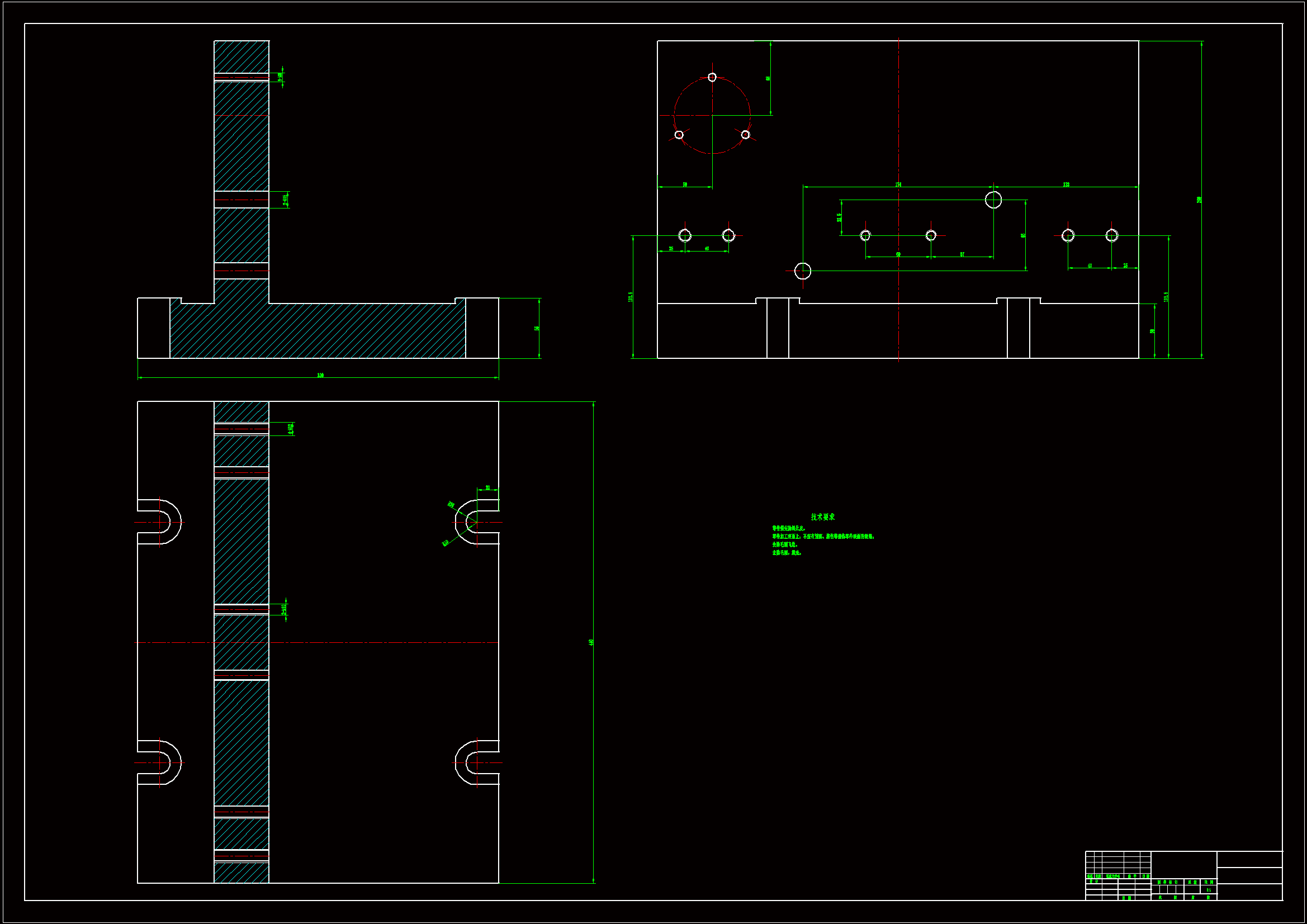Screen dimensions: 1307x924
Task: Click the large hole at lower-left of 174 dimension
Action: pyautogui.click(x=803, y=271)
